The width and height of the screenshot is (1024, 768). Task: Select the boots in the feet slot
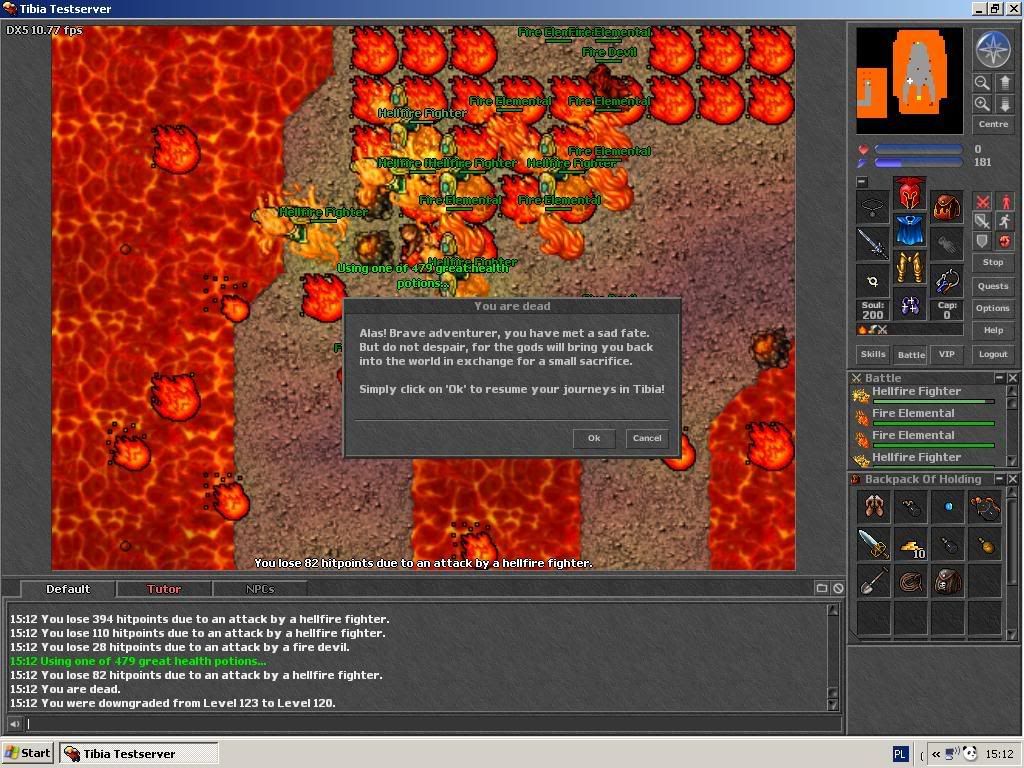(910, 305)
